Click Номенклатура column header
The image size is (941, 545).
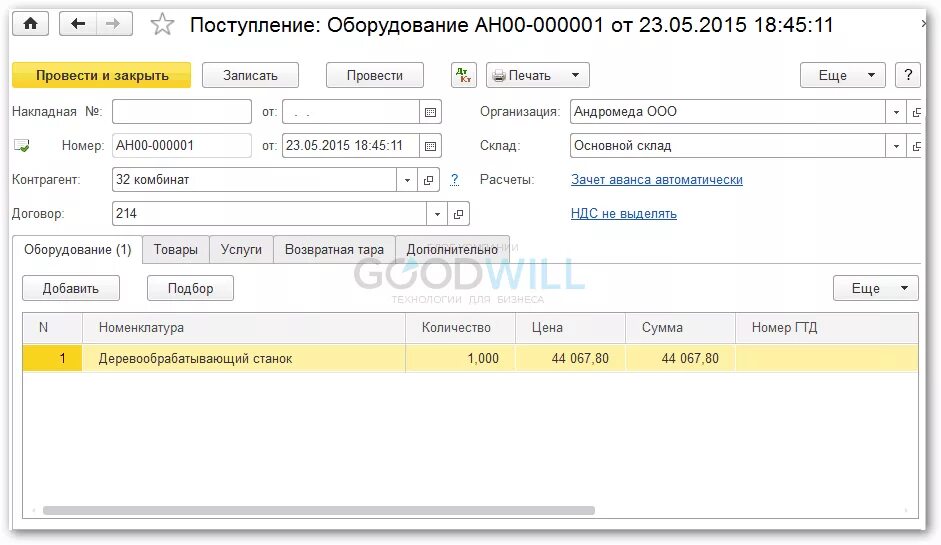(x=244, y=328)
